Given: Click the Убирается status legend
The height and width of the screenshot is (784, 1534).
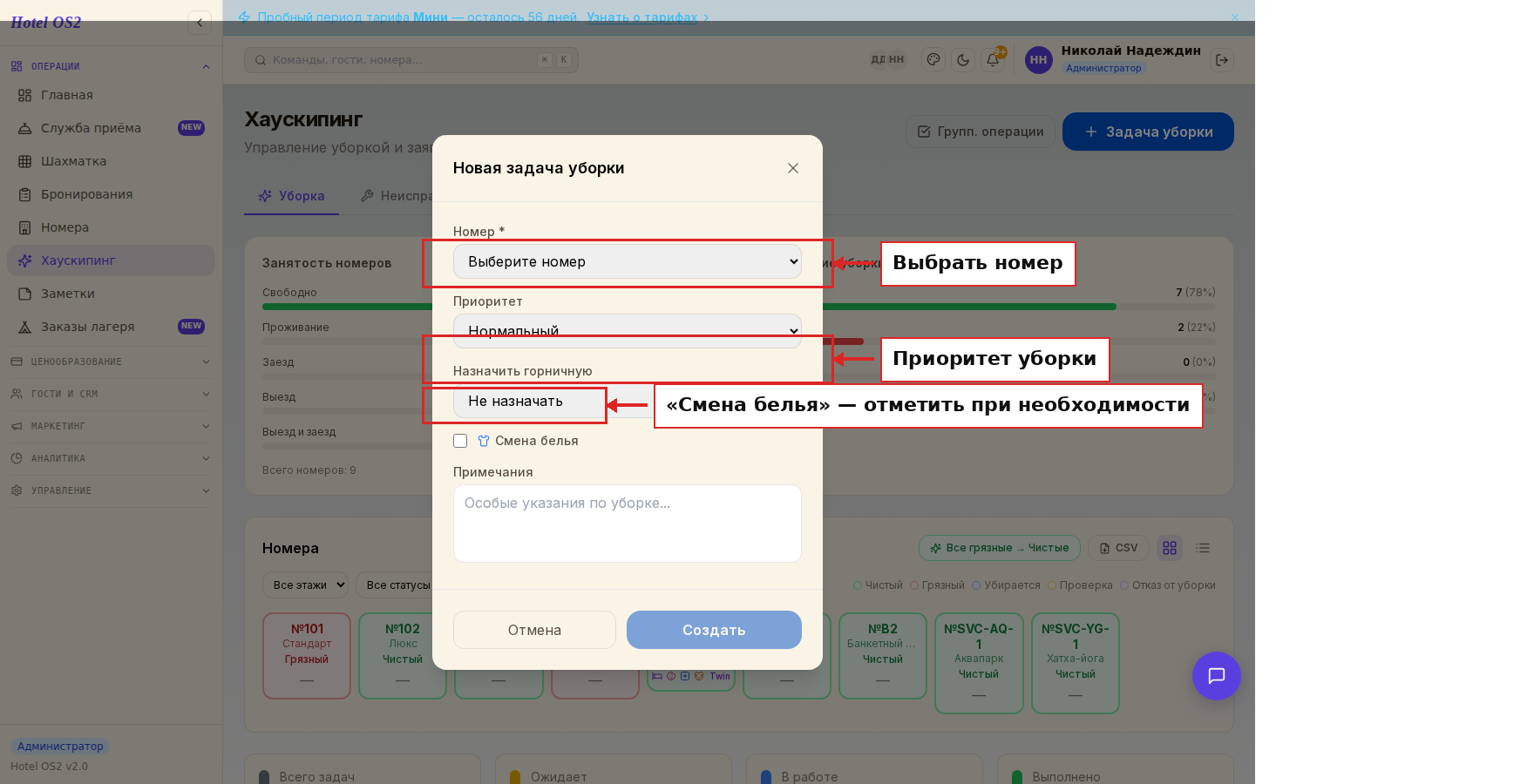Looking at the screenshot, I should click(x=1006, y=585).
